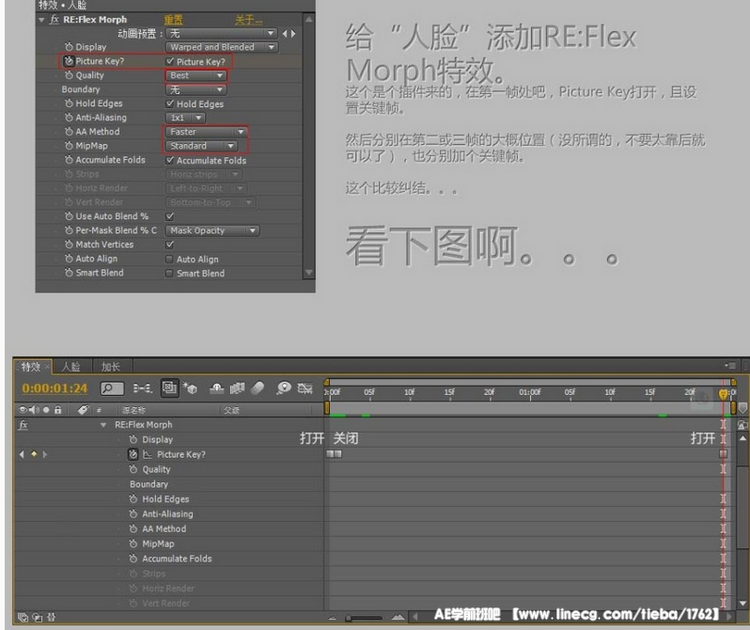This screenshot has width=750, height=630.
Task: Uncheck Match Vertices checkbox
Action: (x=170, y=244)
